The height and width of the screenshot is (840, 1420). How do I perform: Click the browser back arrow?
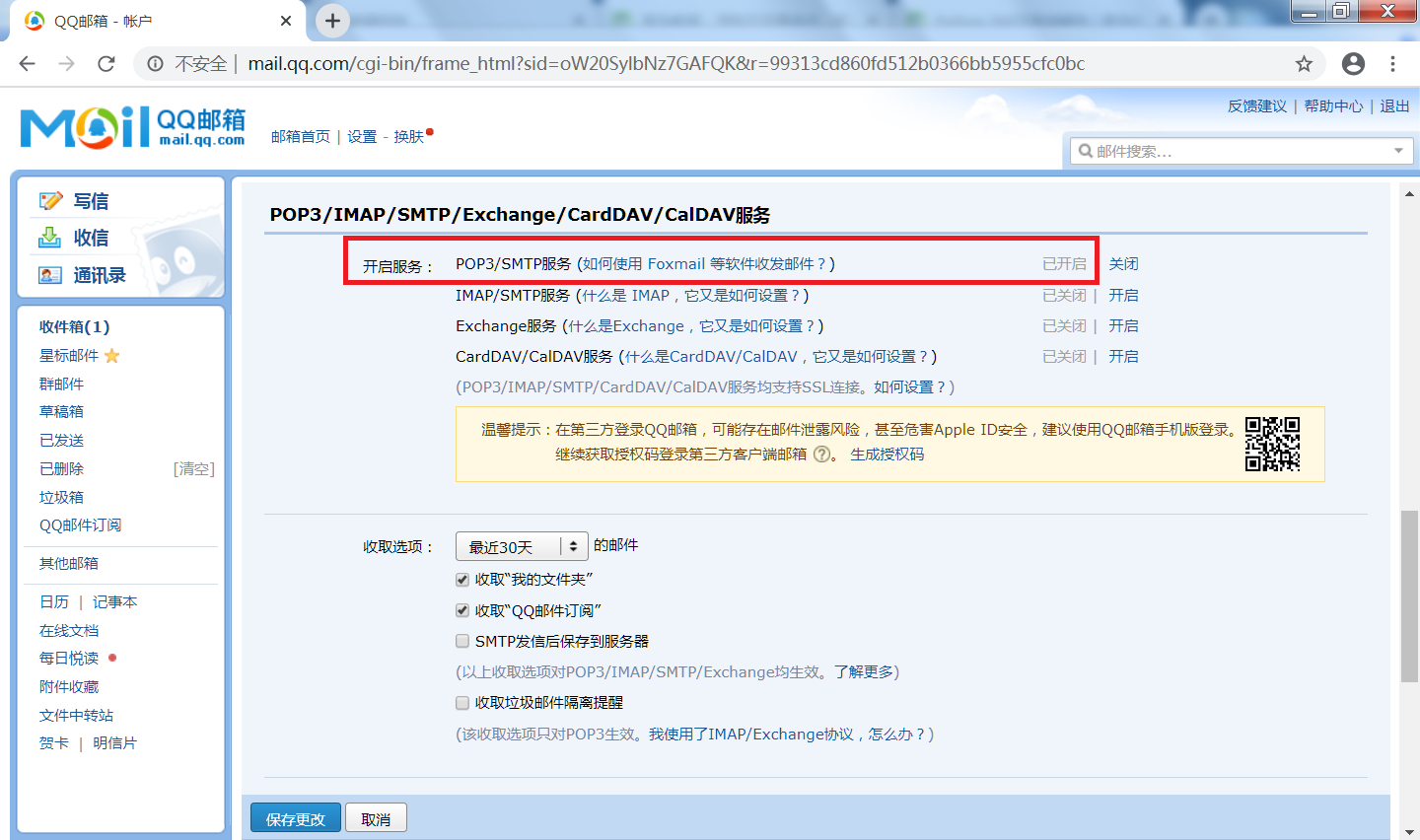(x=27, y=63)
